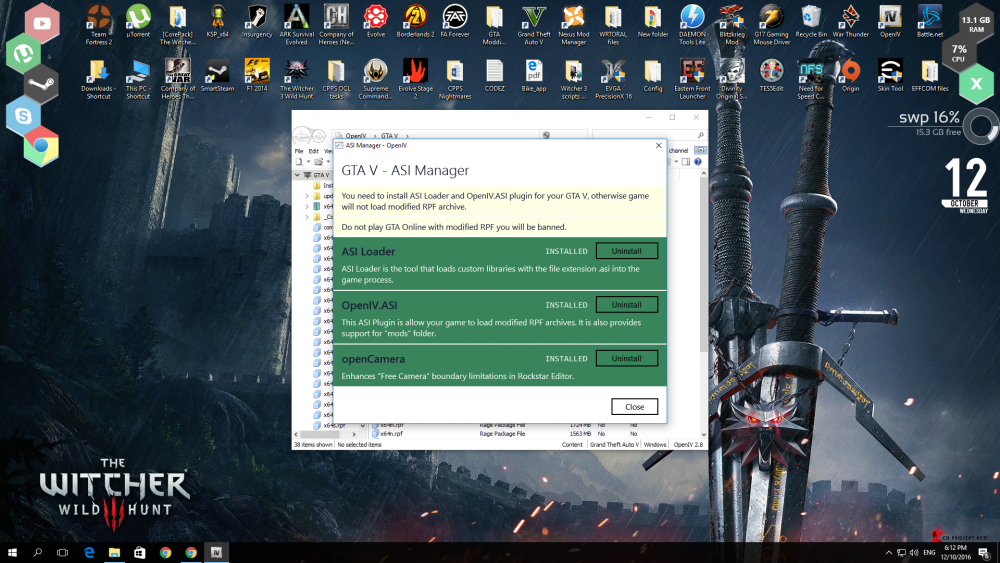Click the GTA V breadcrumb in address bar
1000x563 pixels.
pos(389,136)
